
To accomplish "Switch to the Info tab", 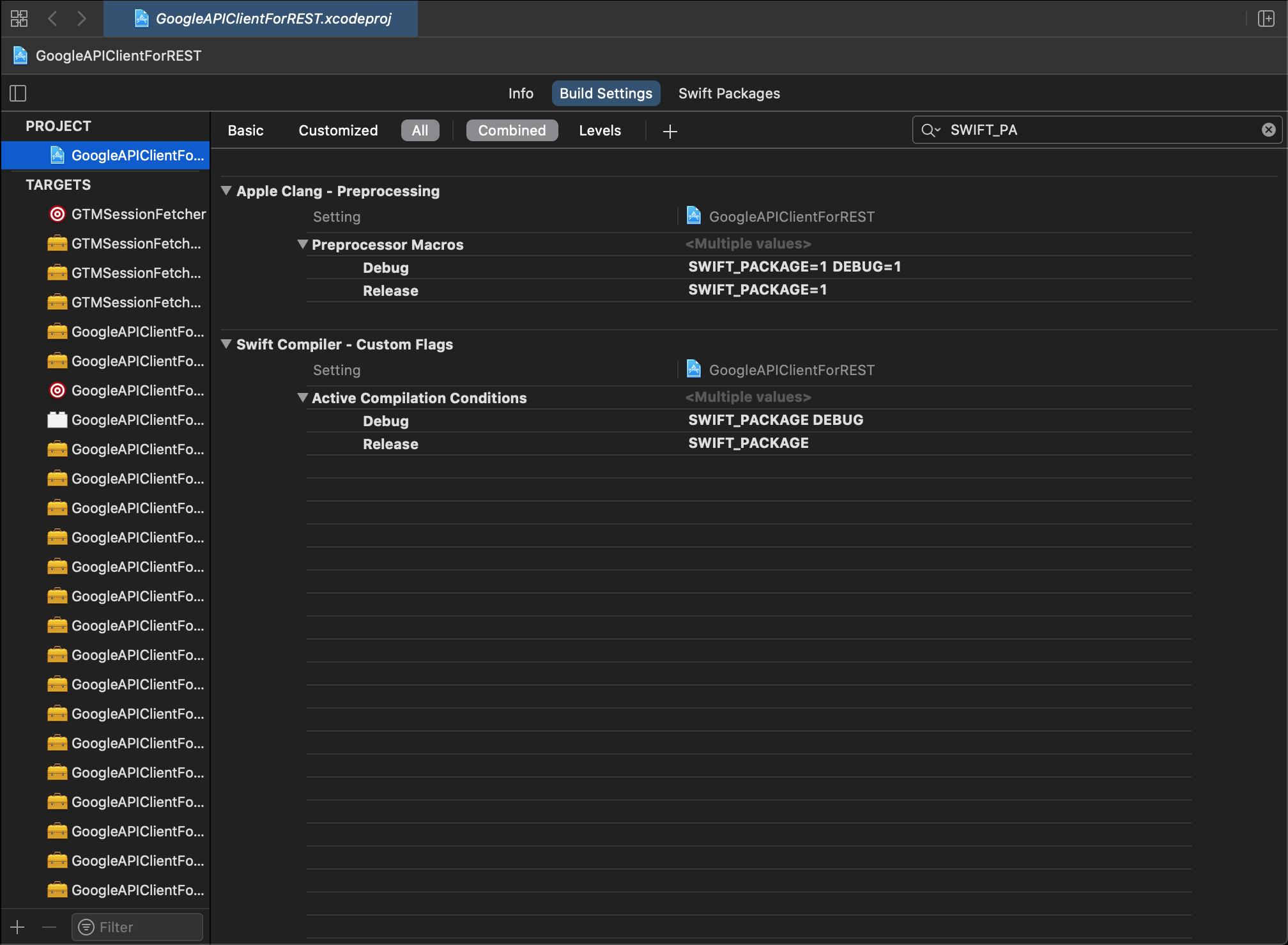I will [x=521, y=93].
